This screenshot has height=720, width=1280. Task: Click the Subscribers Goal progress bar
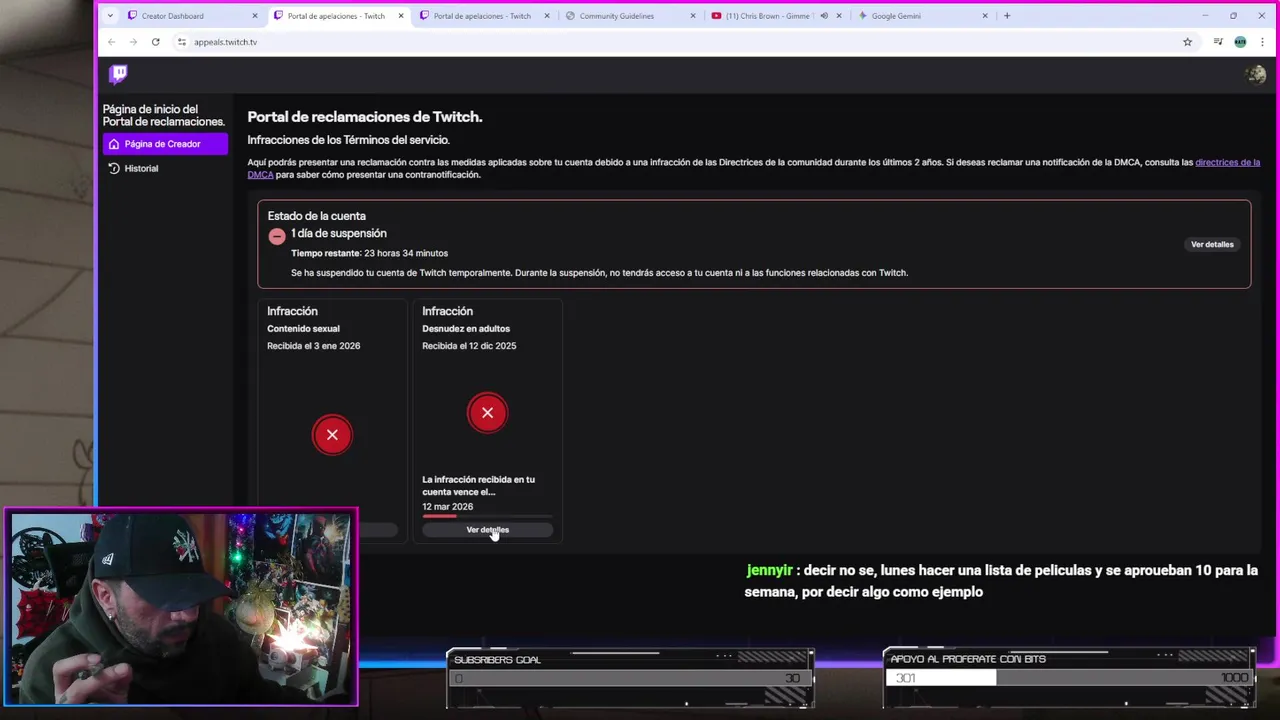coord(630,678)
